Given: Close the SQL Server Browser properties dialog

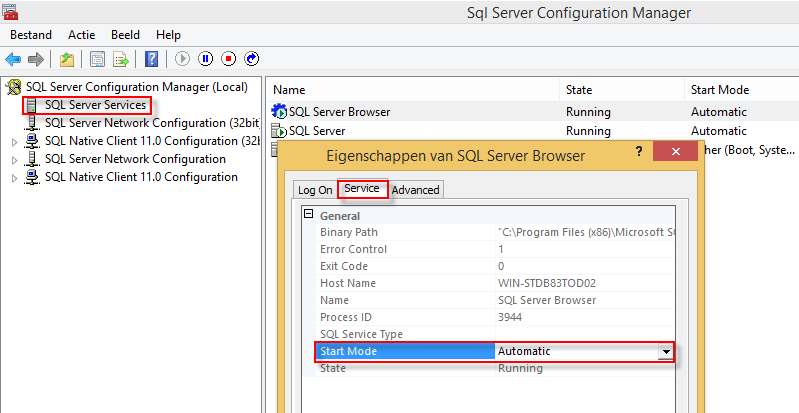Looking at the screenshot, I should pyautogui.click(x=675, y=151).
